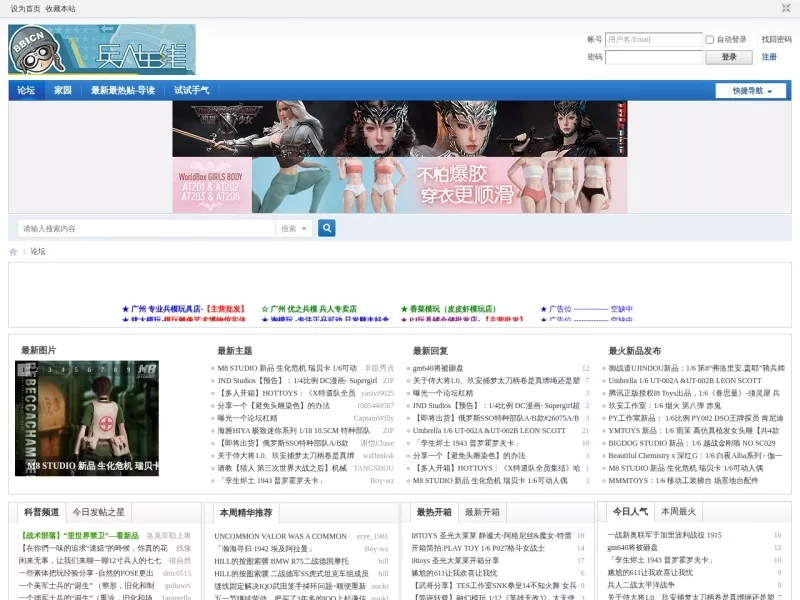This screenshot has height=600, width=800.
Task: Open the 广州 专业兵模玩具店 ad link
Action: pos(184,309)
